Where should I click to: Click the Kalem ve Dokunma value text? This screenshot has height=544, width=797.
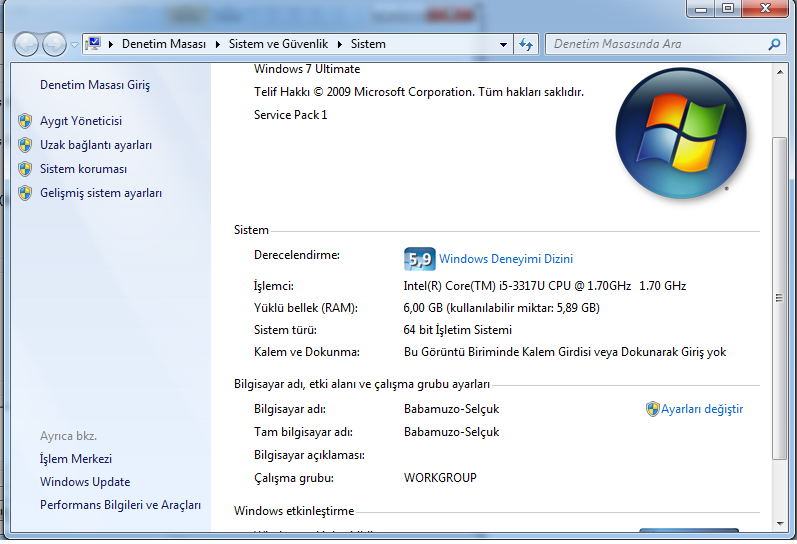pyautogui.click(x=565, y=352)
